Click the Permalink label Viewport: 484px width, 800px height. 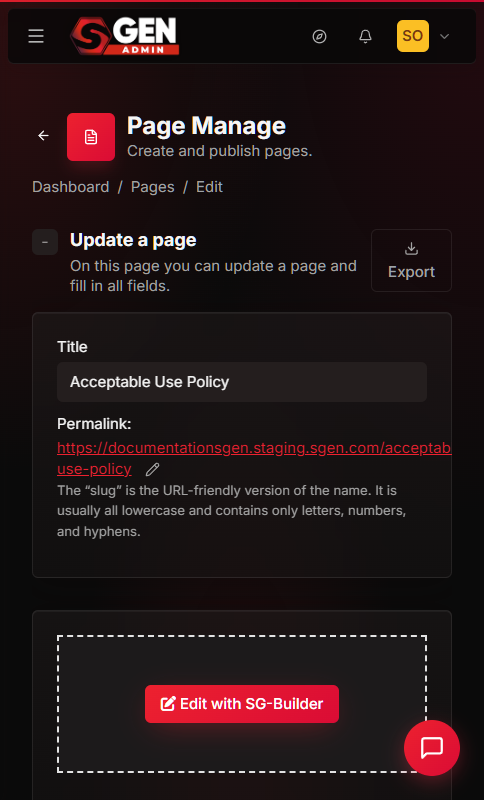coord(94,424)
